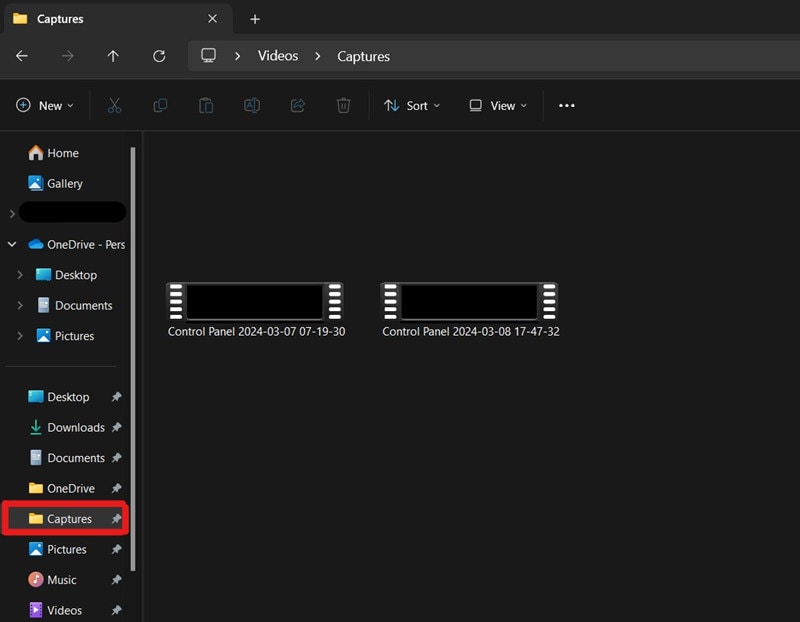Click the Share icon in the toolbar

pyautogui.click(x=297, y=105)
